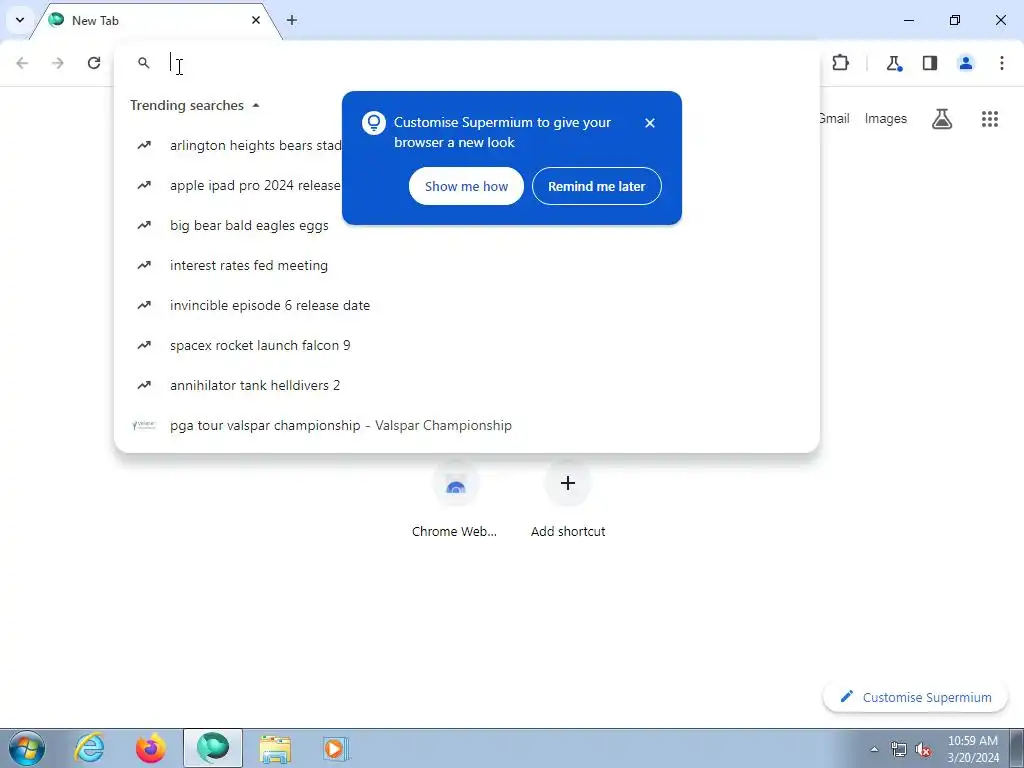Select the New Tab tab
Viewport: 1024px width, 768px height.
(157, 20)
